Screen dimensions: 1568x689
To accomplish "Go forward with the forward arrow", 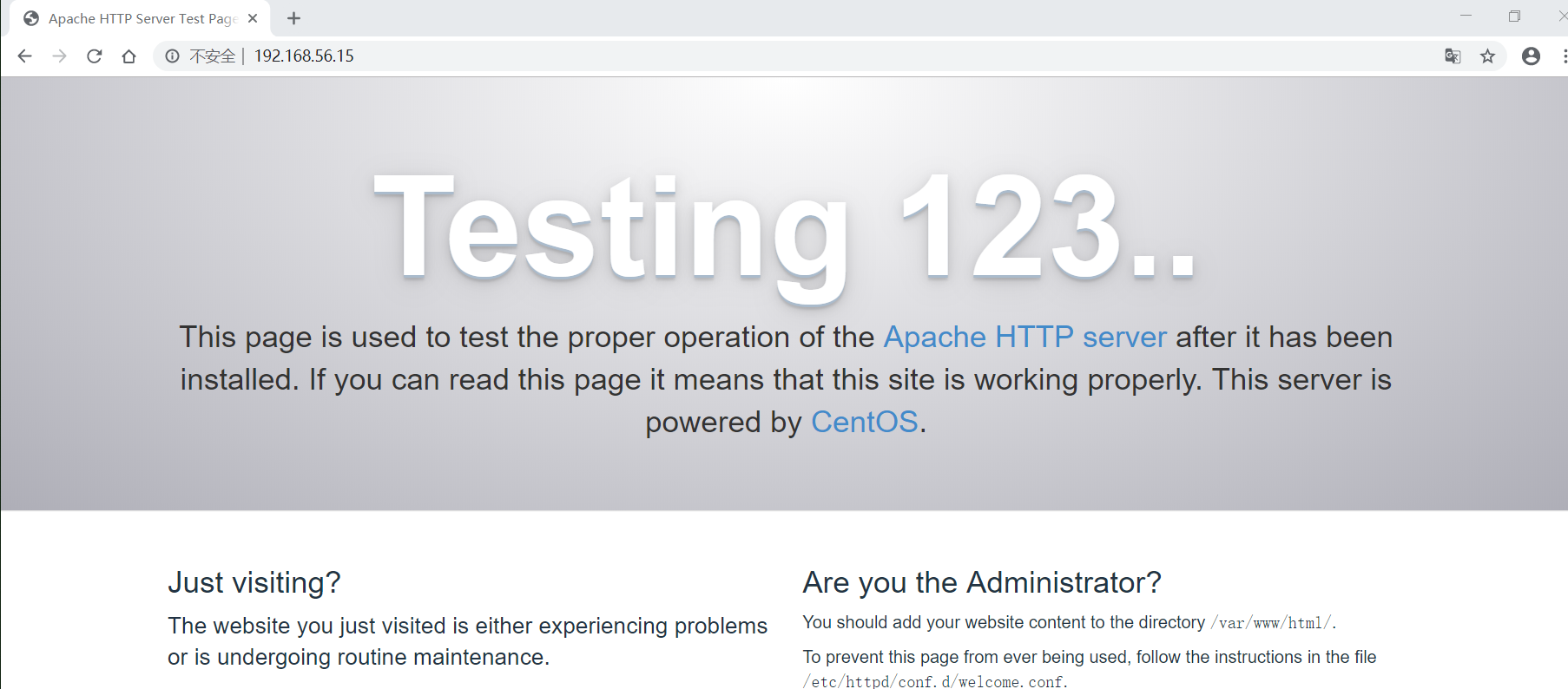I will click(59, 56).
